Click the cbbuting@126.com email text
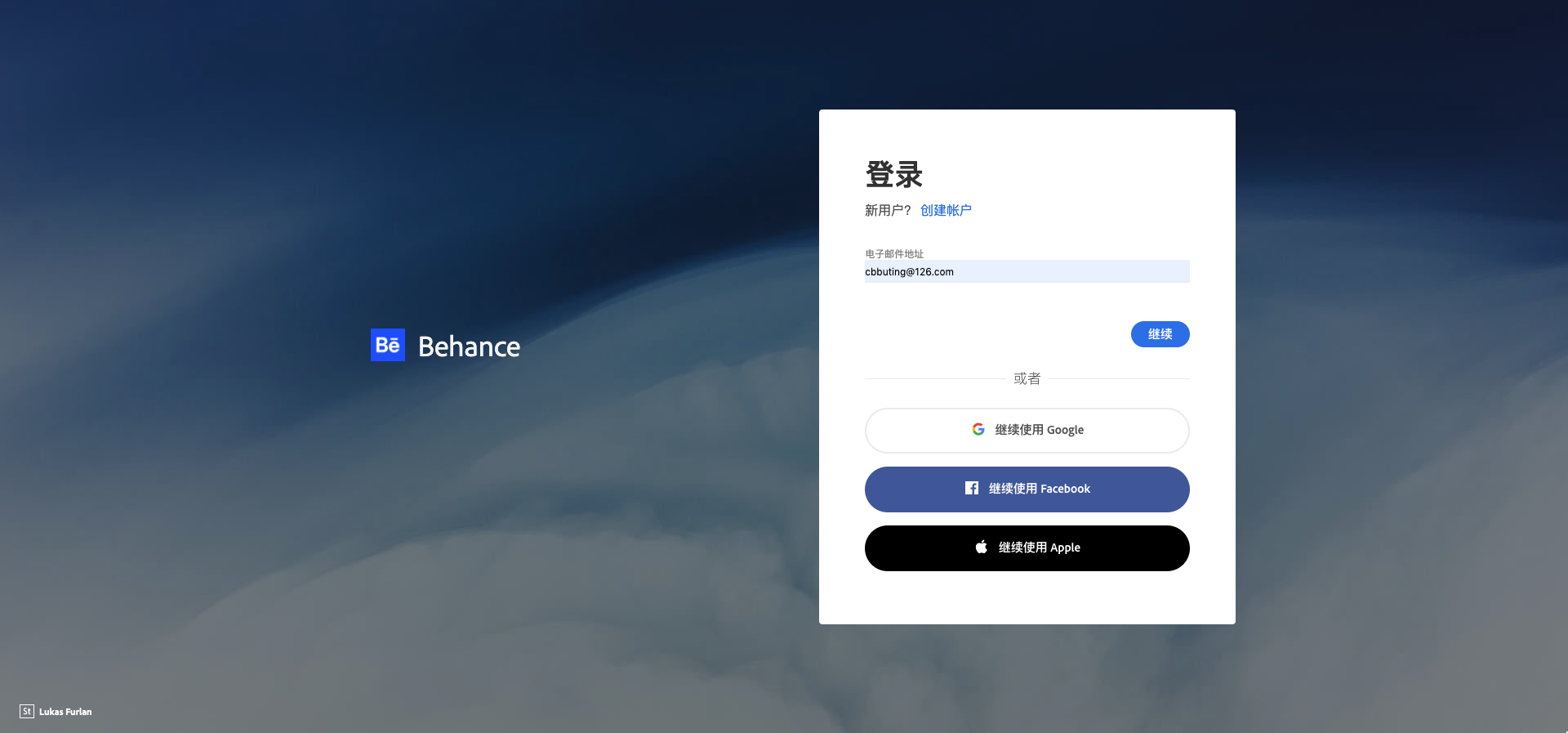 (909, 272)
